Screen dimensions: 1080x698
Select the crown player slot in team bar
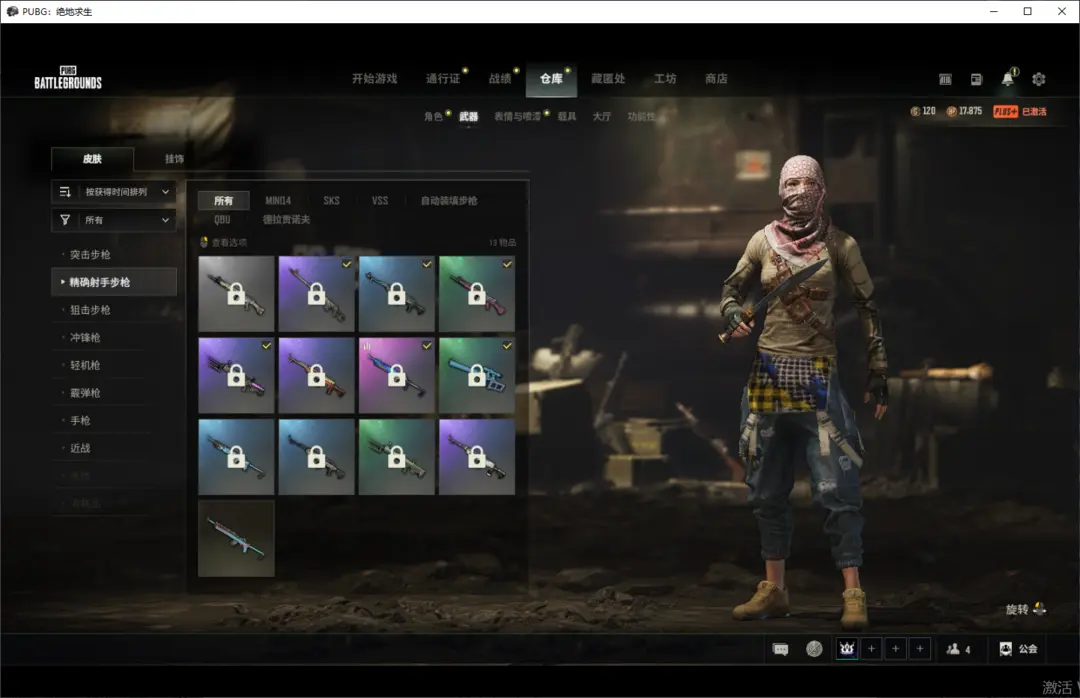pos(847,648)
